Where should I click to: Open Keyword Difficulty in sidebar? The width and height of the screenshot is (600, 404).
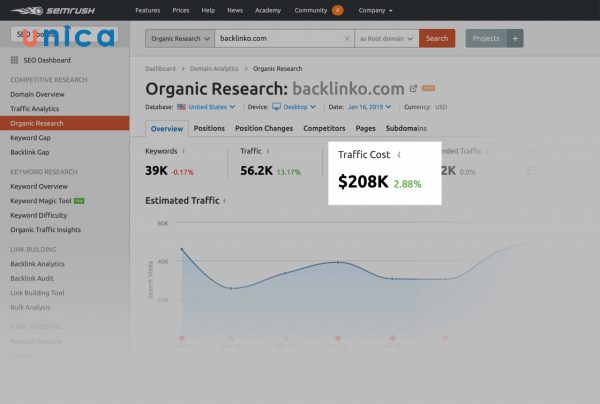(39, 215)
